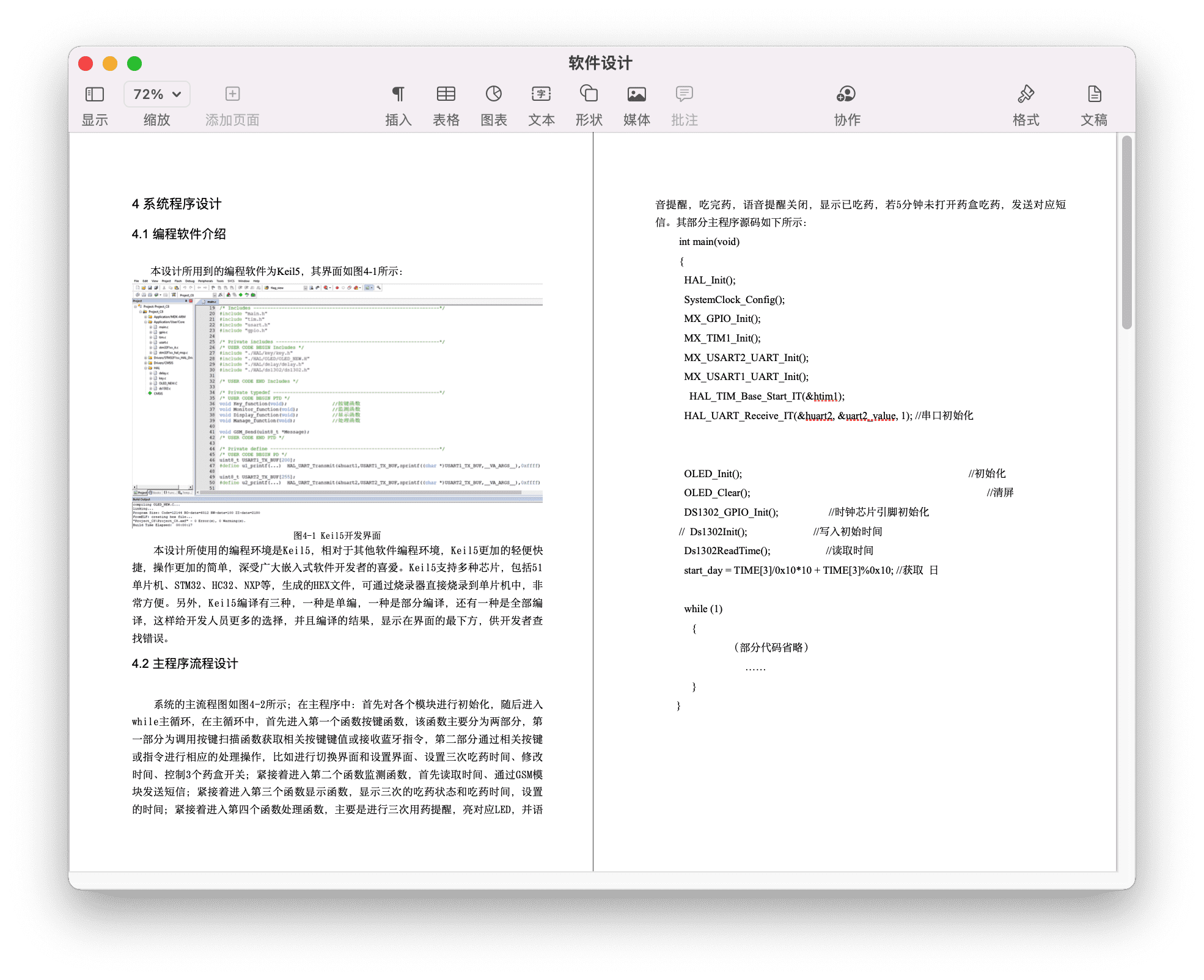Click the Keil5 screenshot image in document
1204x980 pixels.
tap(337, 403)
